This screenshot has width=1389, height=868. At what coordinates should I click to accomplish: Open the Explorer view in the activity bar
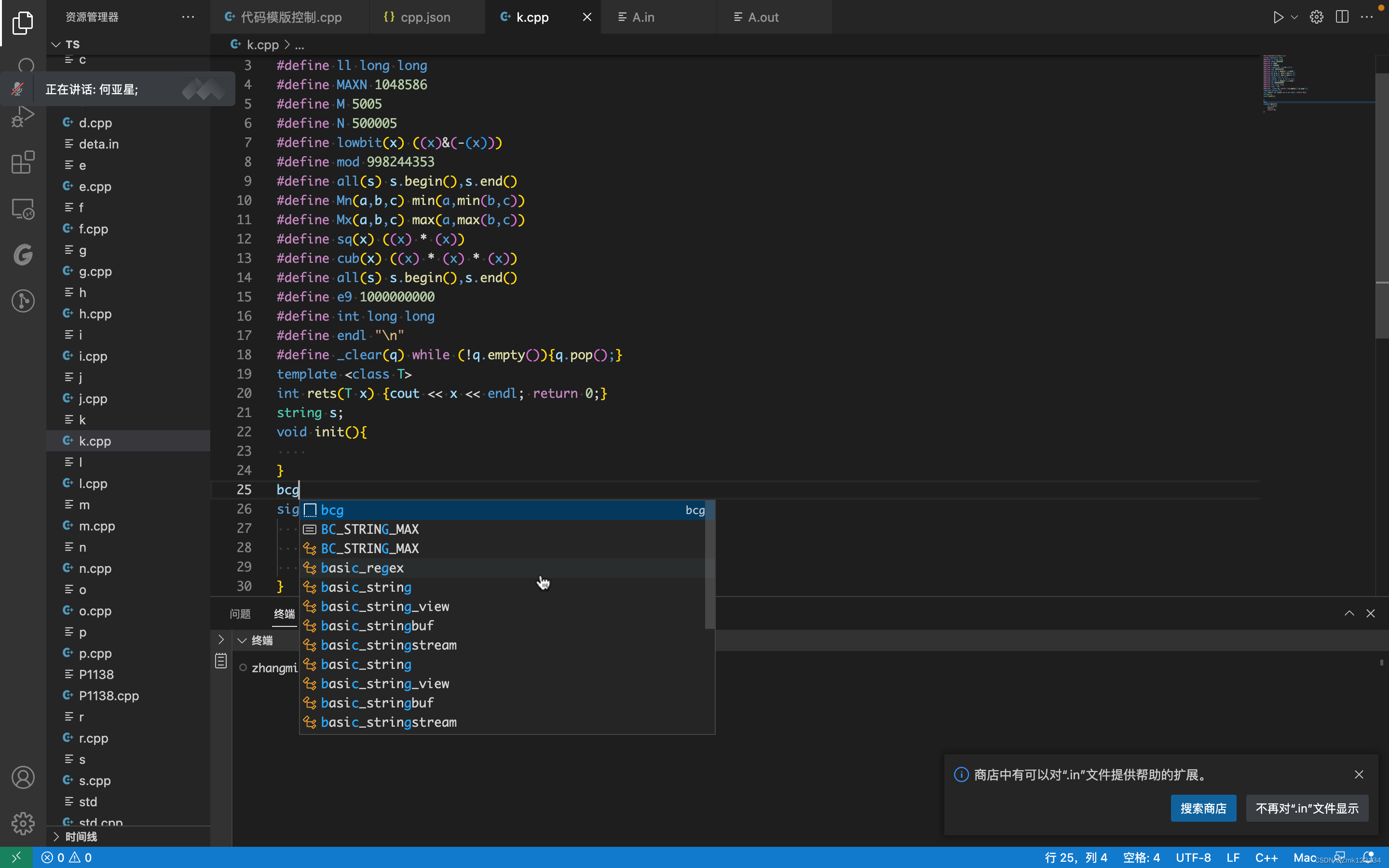[x=23, y=22]
